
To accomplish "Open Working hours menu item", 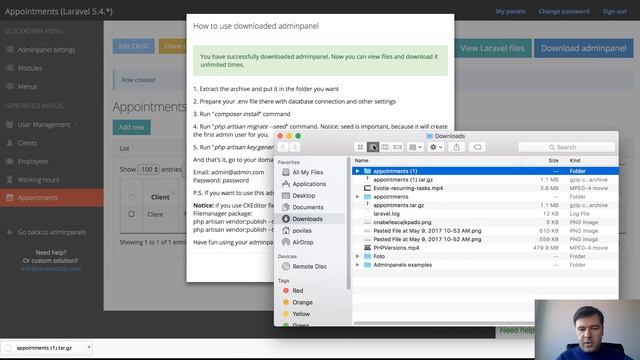I will click(38, 180).
